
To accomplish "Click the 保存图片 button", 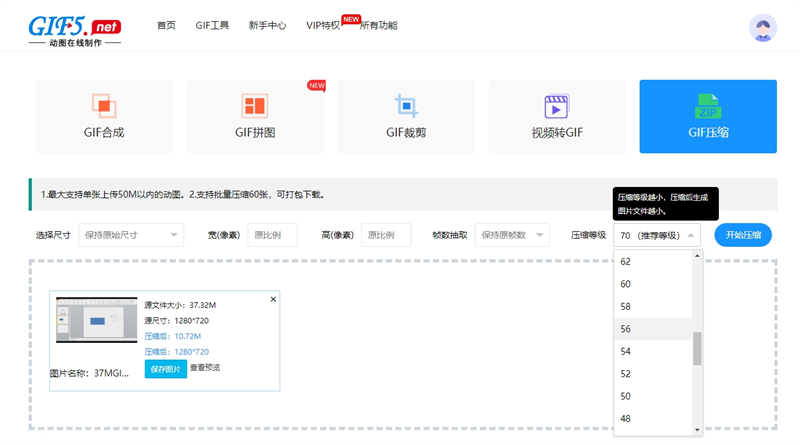I will point(166,369).
